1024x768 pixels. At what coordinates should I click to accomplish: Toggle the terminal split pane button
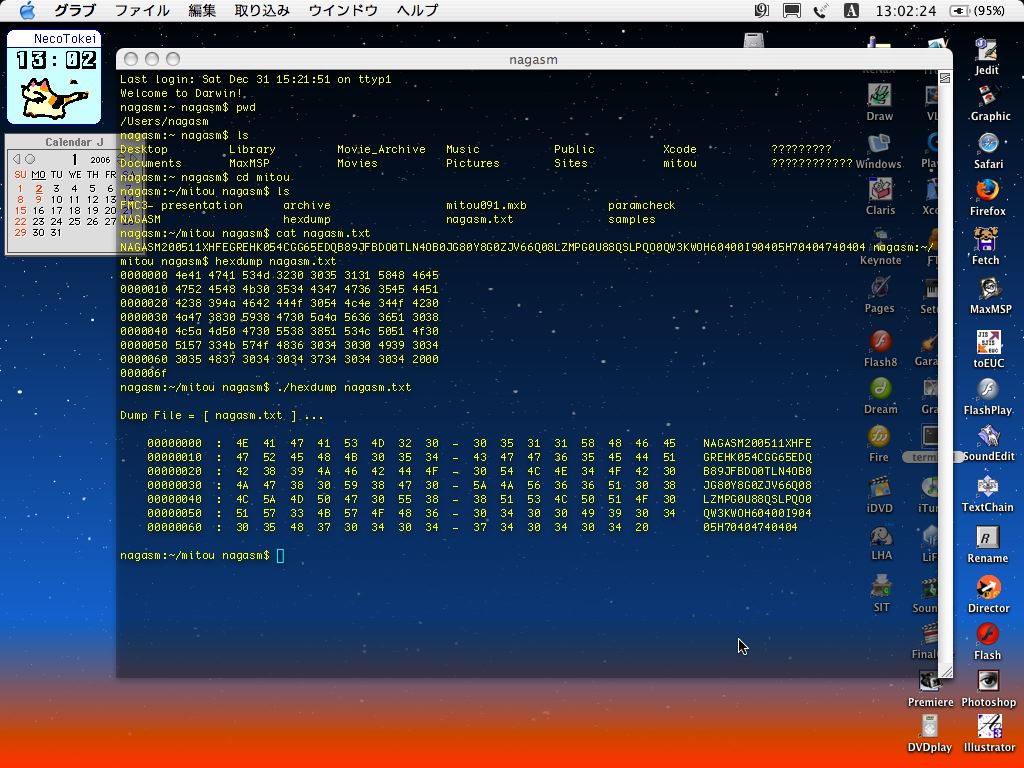[x=944, y=78]
